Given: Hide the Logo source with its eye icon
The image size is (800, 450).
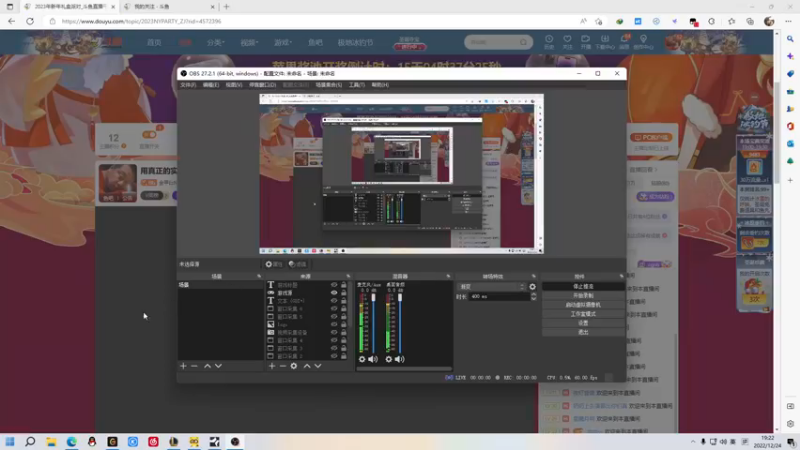Looking at the screenshot, I should (x=334, y=324).
